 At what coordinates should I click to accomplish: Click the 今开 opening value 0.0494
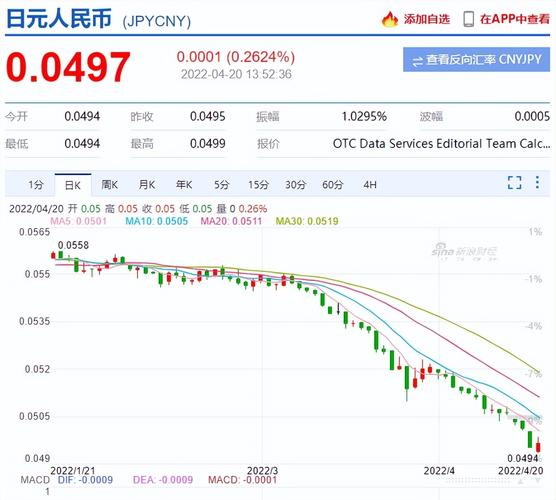coord(82,116)
